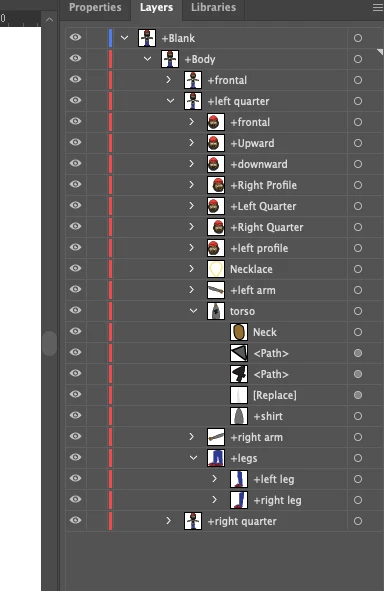The image size is (384, 591).
Task: Click the +legs layer thumbnail
Action: (x=216, y=458)
